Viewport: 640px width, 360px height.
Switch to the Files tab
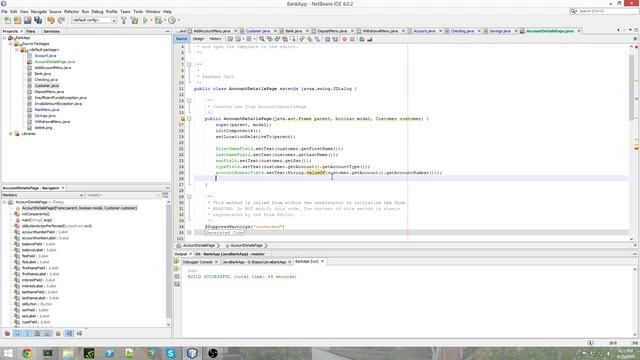(31, 31)
